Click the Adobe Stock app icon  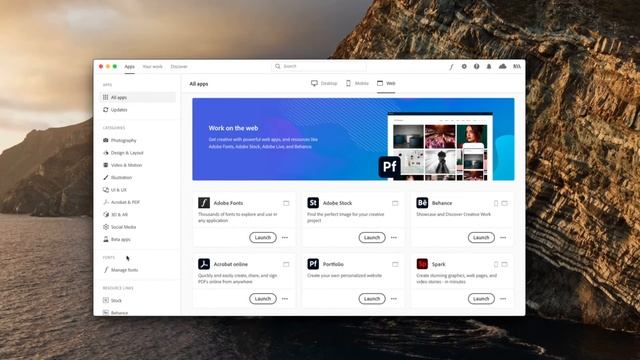313,203
